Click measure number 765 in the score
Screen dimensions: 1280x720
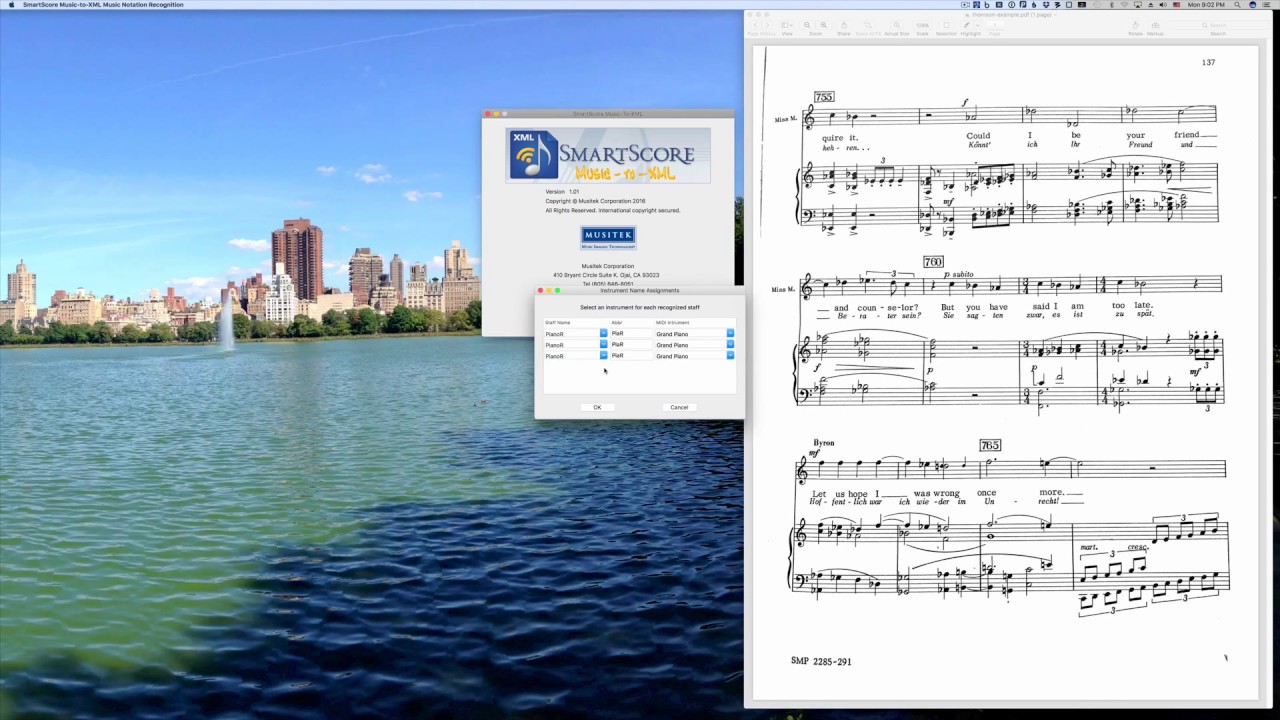[990, 445]
